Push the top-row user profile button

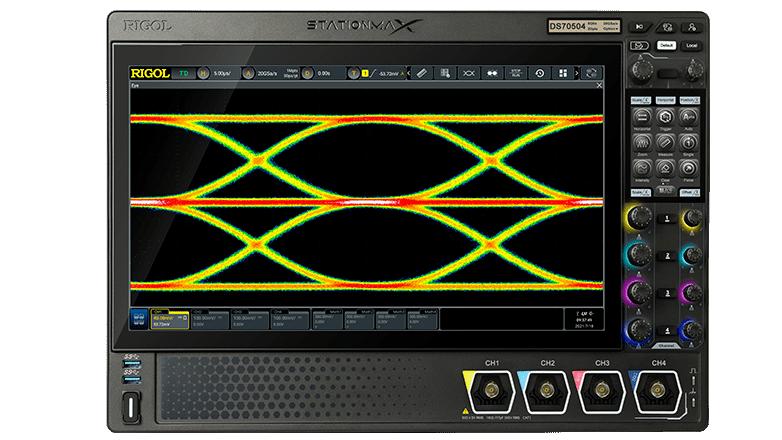(x=692, y=27)
